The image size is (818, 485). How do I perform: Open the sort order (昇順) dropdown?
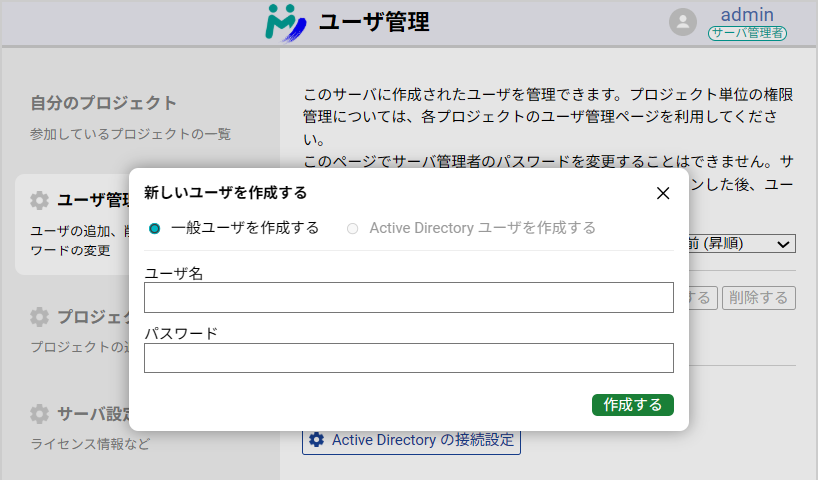point(742,244)
